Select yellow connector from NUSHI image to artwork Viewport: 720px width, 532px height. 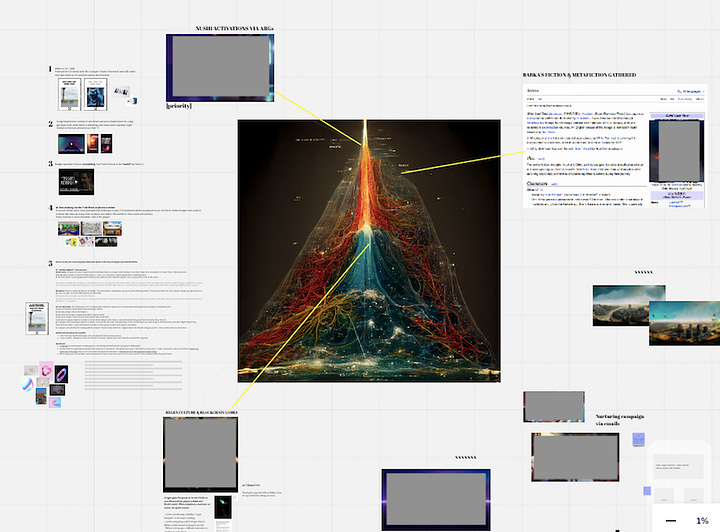(x=317, y=118)
